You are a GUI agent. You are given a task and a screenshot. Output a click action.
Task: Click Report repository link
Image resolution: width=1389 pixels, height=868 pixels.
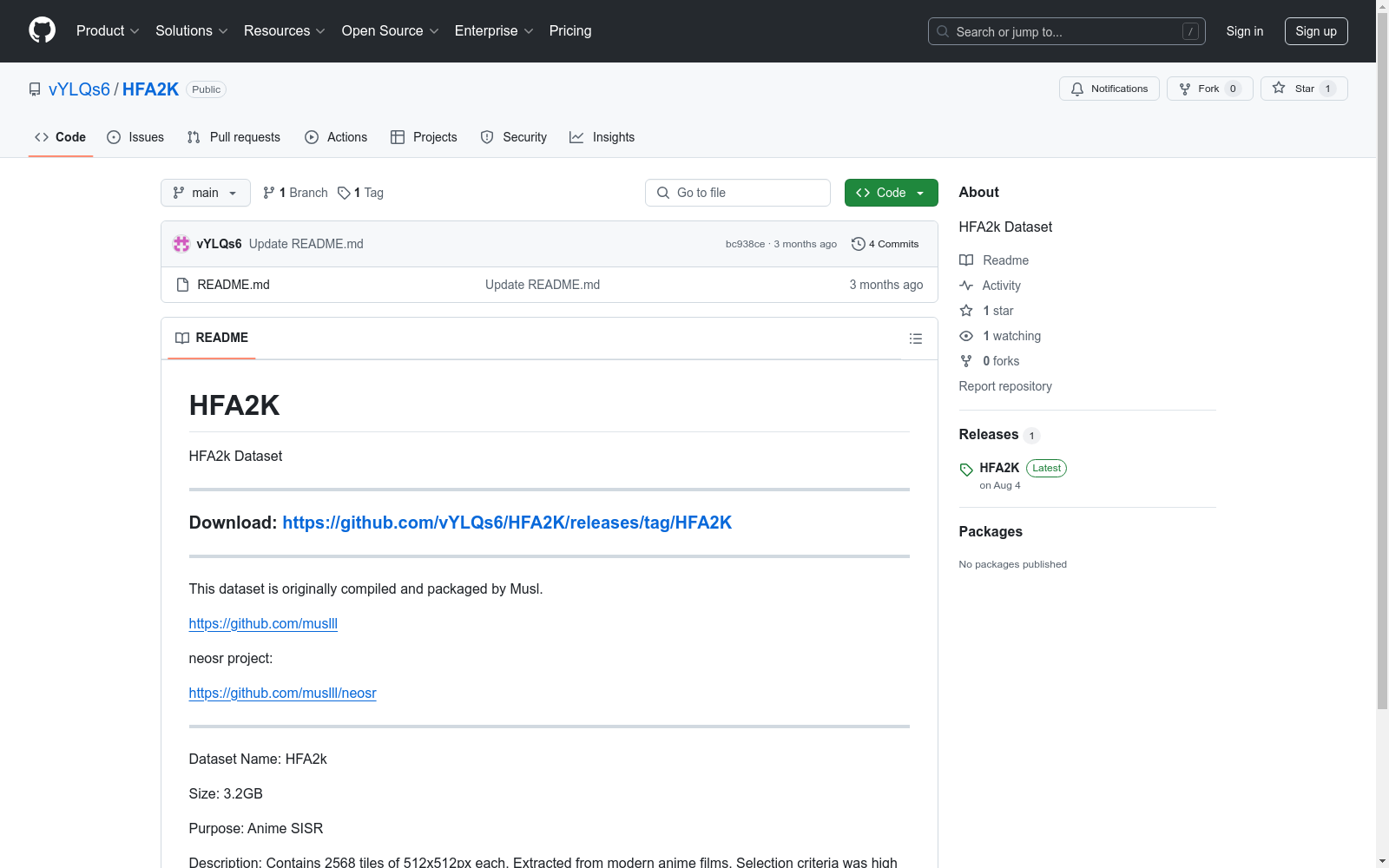pos(1005,386)
